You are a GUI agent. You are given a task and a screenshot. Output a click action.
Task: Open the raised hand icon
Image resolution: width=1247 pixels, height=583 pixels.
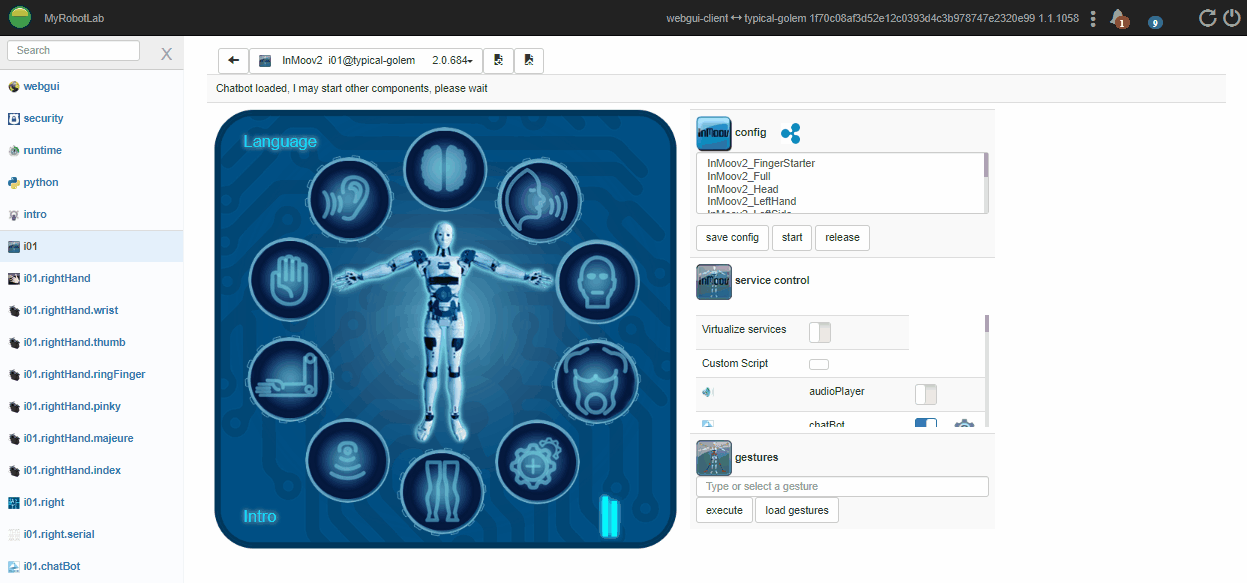point(289,280)
